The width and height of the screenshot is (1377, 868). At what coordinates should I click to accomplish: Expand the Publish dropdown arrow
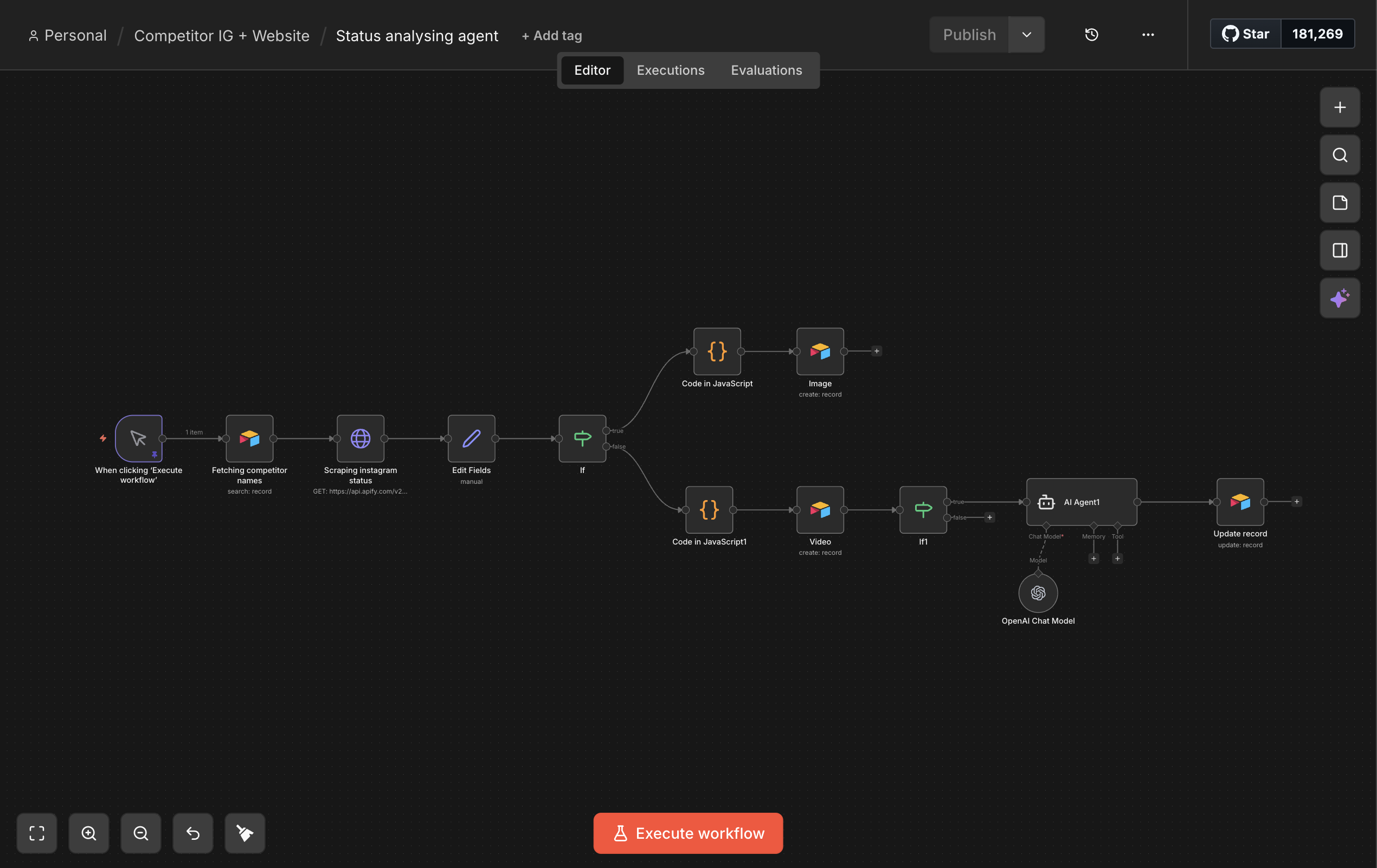click(1026, 35)
